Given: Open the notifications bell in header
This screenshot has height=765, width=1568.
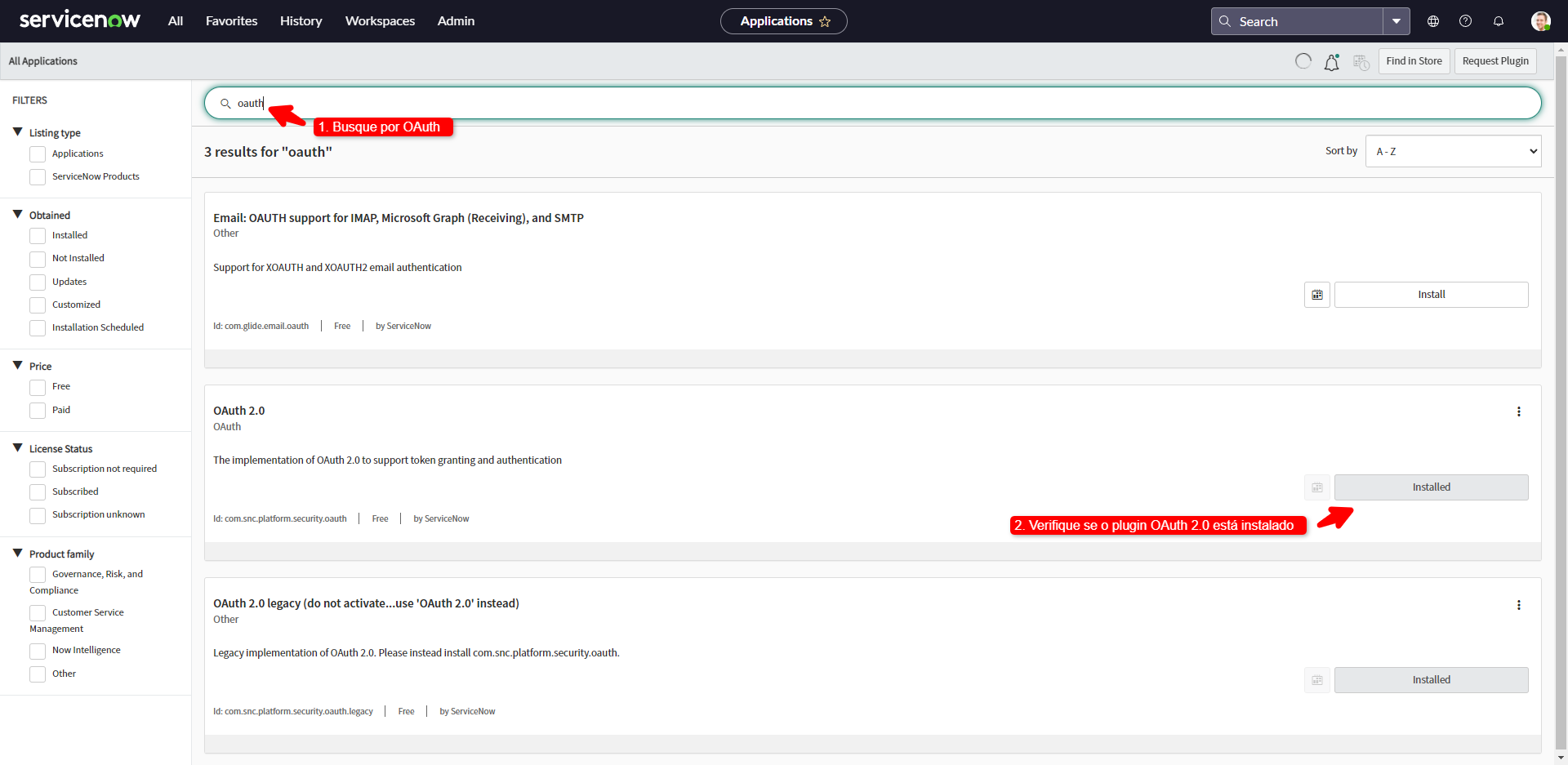Looking at the screenshot, I should (1499, 21).
